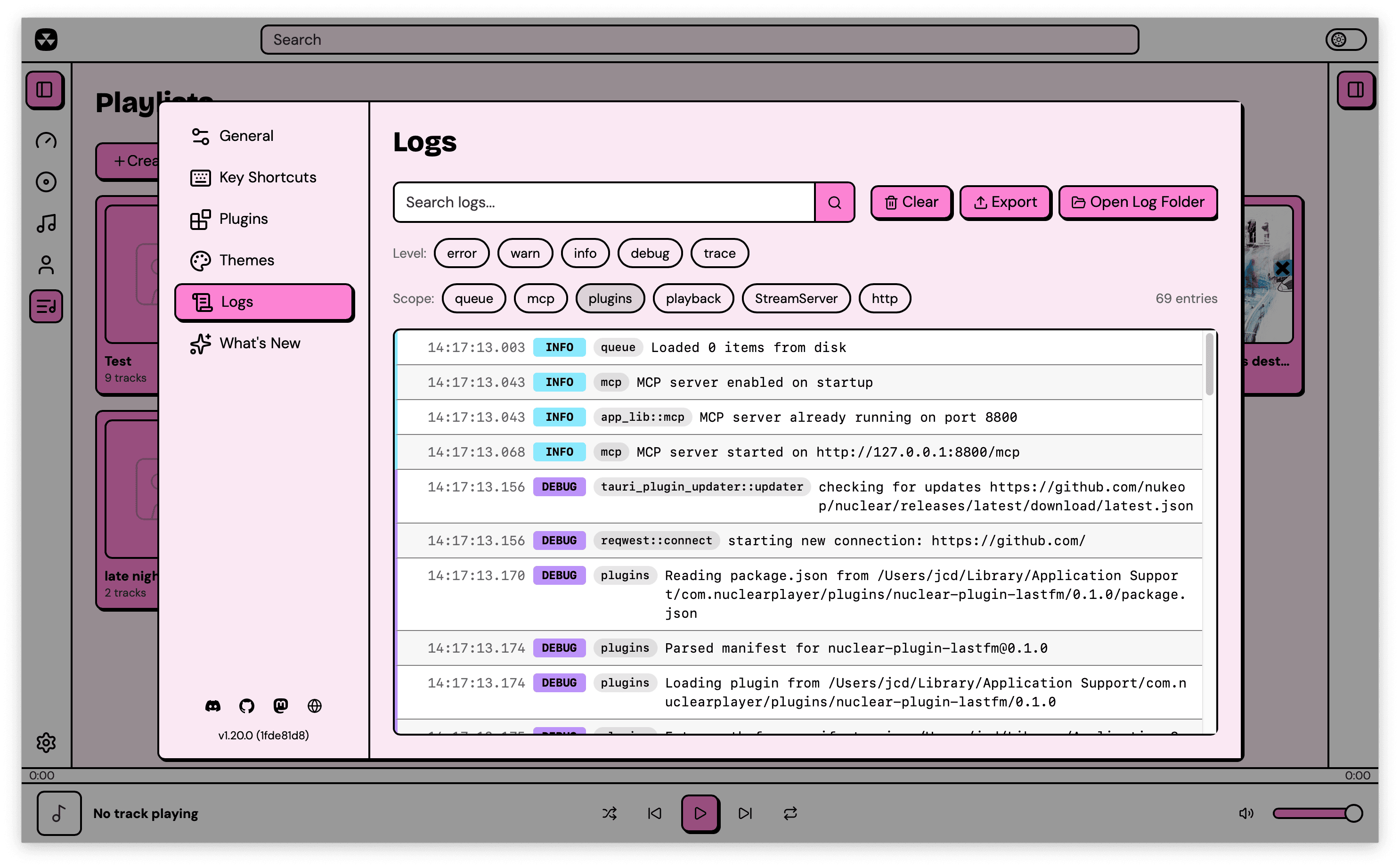Select the artists person icon in sidebar
Screen dimensions: 1400x868
pos(46,265)
